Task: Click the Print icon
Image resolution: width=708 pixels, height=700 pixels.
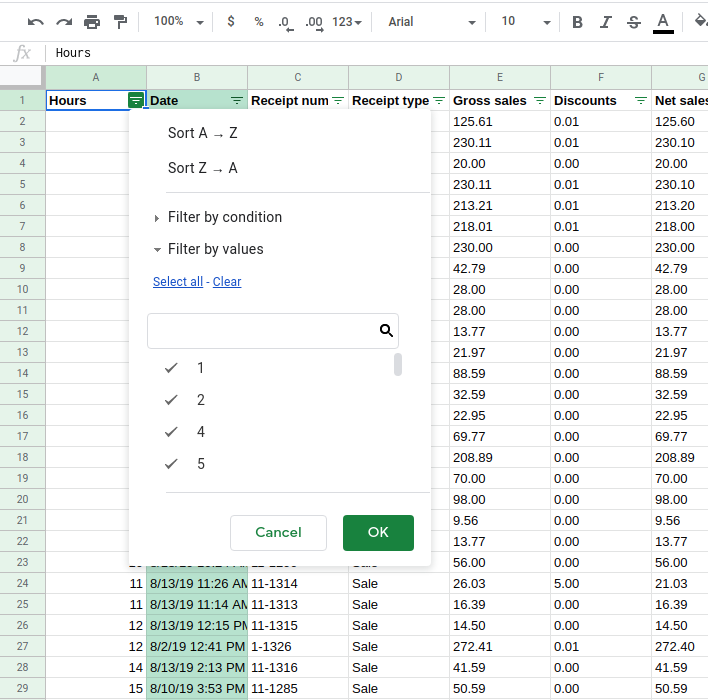Action: point(92,21)
